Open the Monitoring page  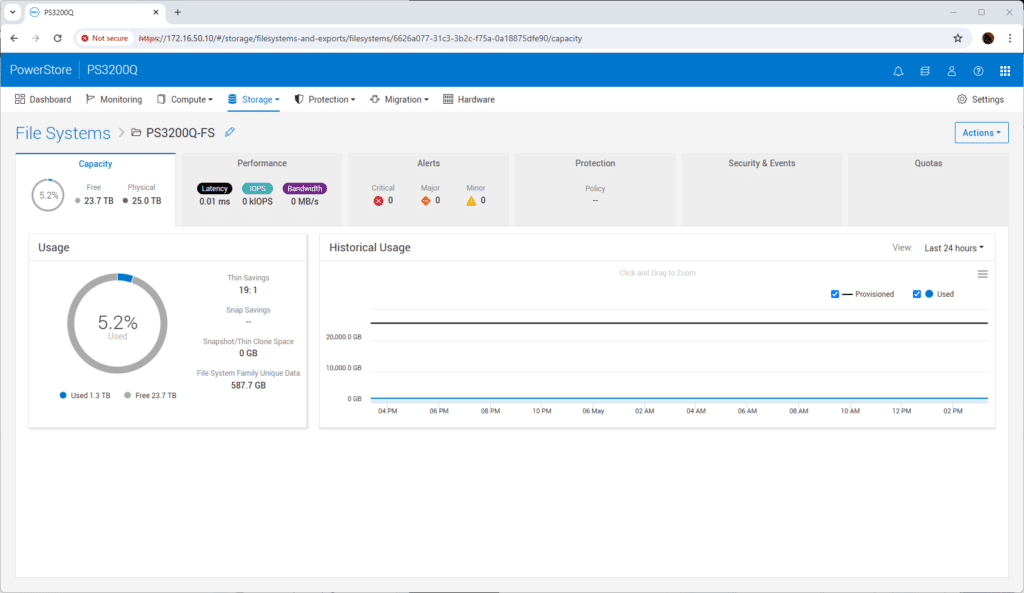[114, 99]
